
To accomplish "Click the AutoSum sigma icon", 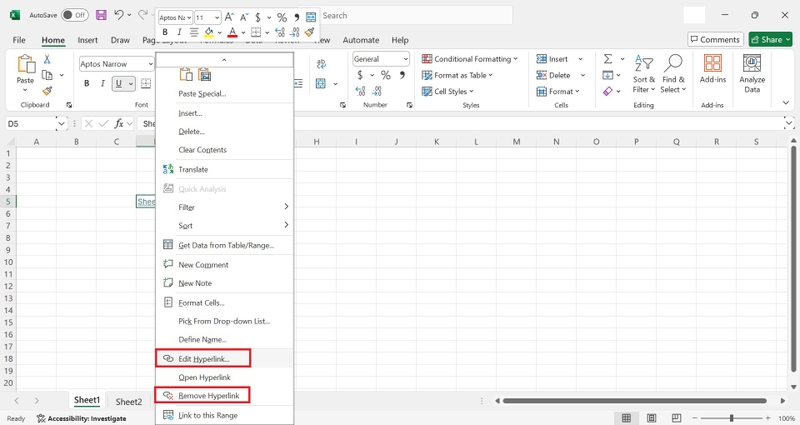I will (608, 59).
